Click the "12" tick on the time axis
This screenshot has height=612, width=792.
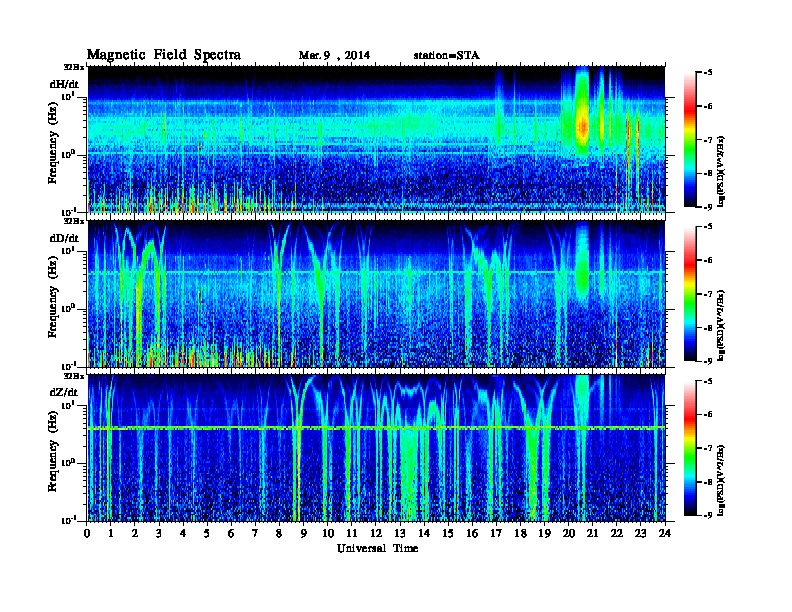376,533
